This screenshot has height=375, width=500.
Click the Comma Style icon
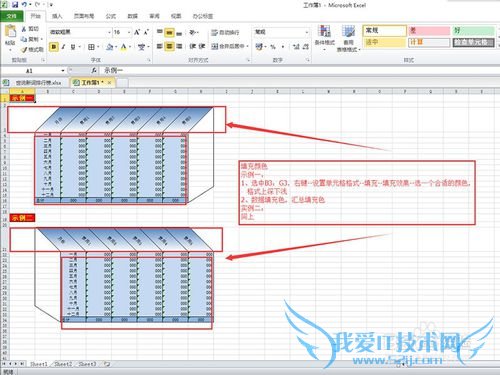[x=283, y=47]
